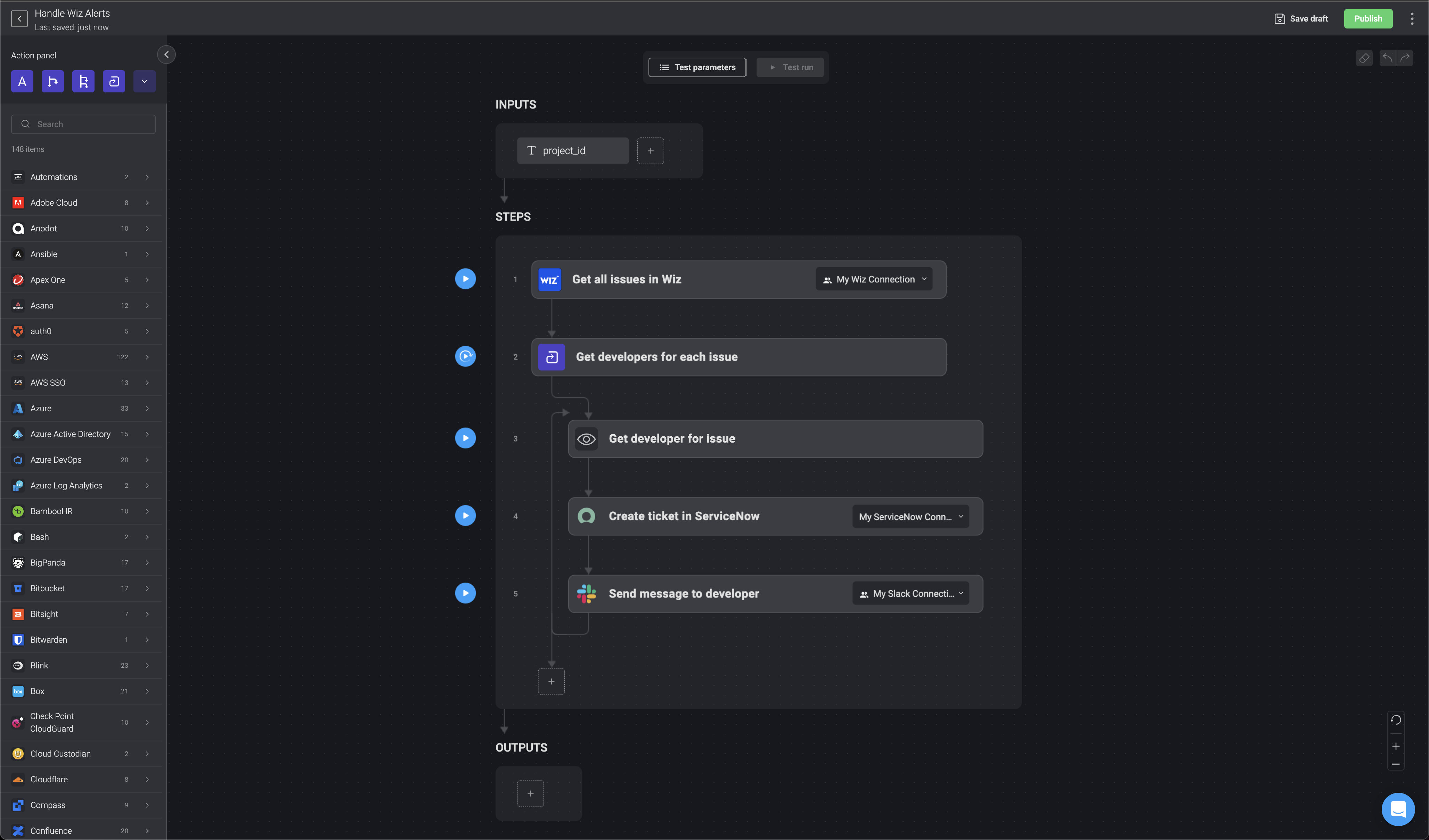
Task: Click the Search field in Action panel
Action: [83, 124]
